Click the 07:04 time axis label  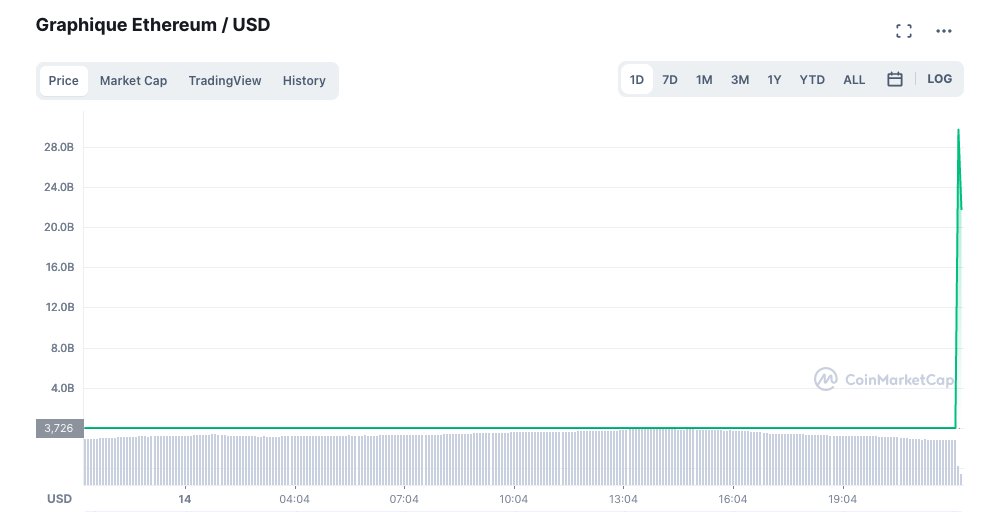tap(404, 499)
